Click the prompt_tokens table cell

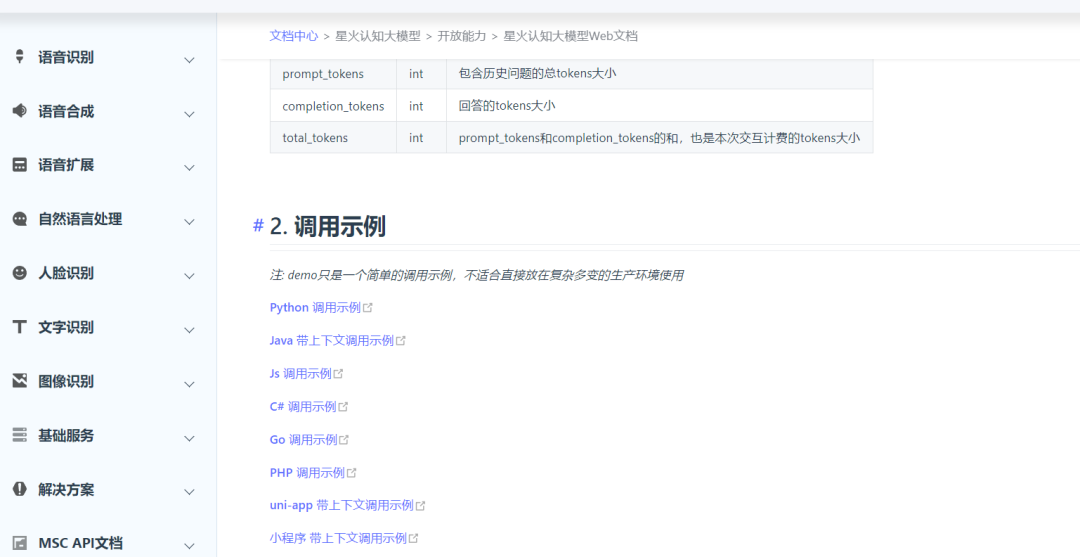pos(333,74)
